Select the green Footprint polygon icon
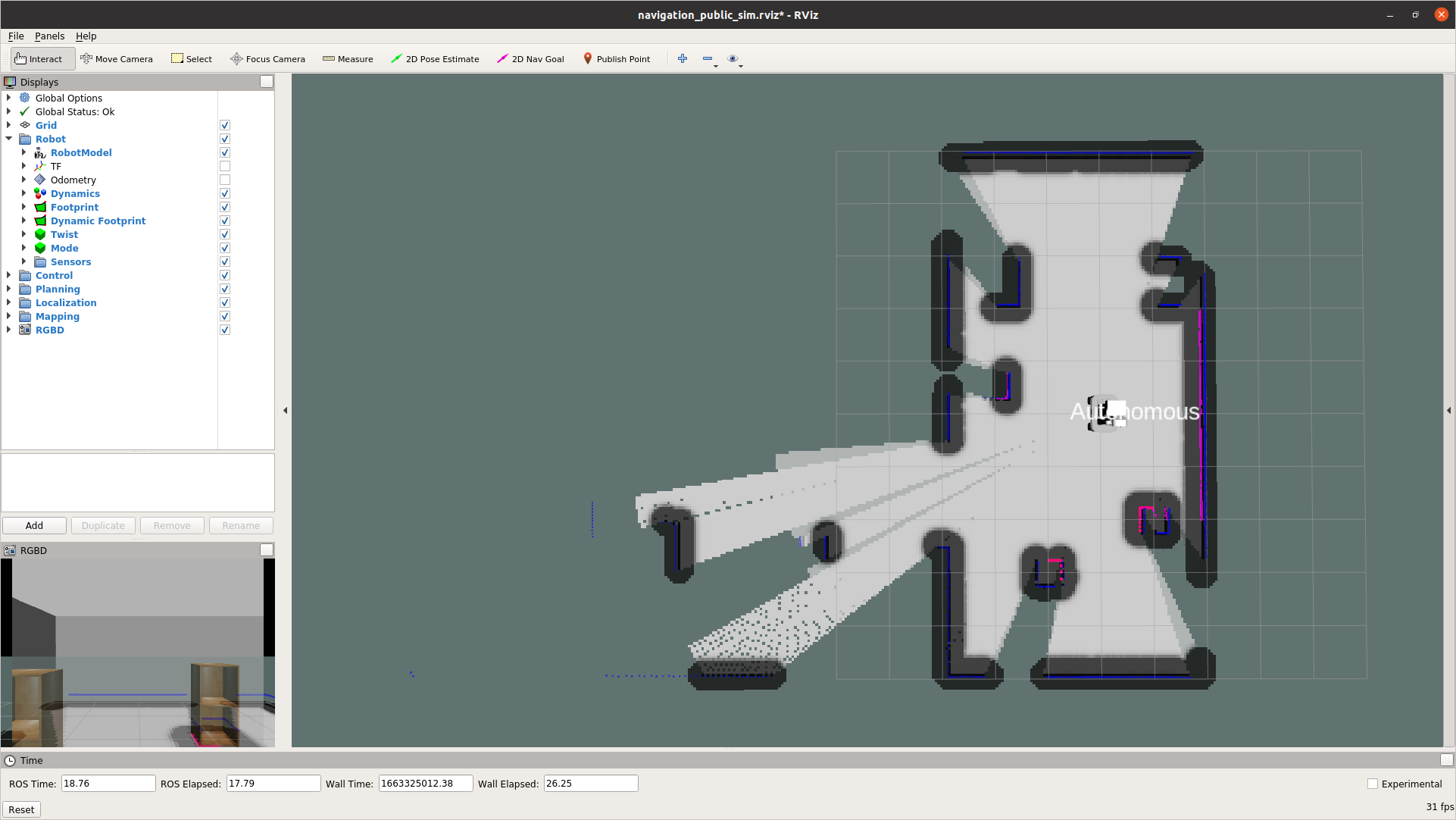The image size is (1456, 820). pyautogui.click(x=40, y=207)
